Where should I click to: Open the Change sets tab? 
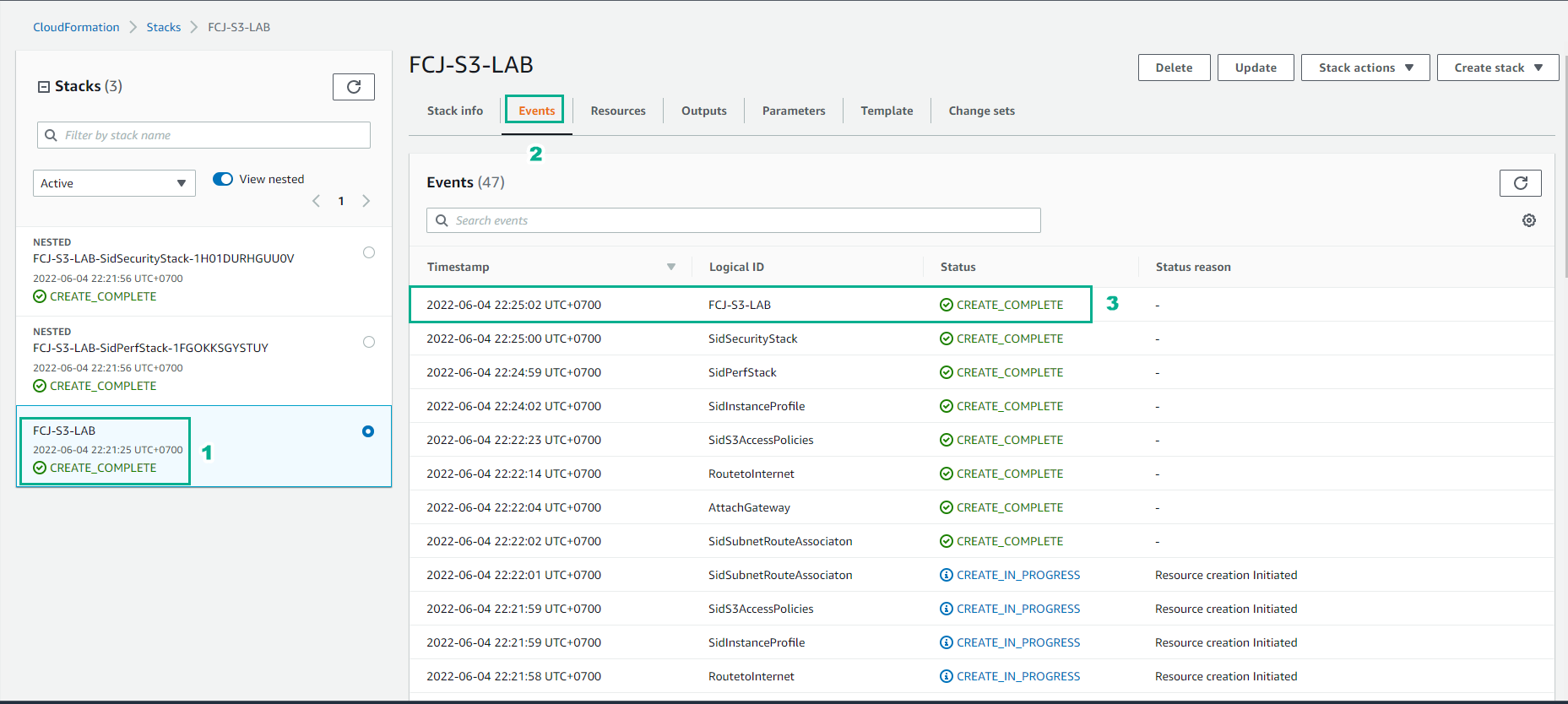pyautogui.click(x=981, y=111)
